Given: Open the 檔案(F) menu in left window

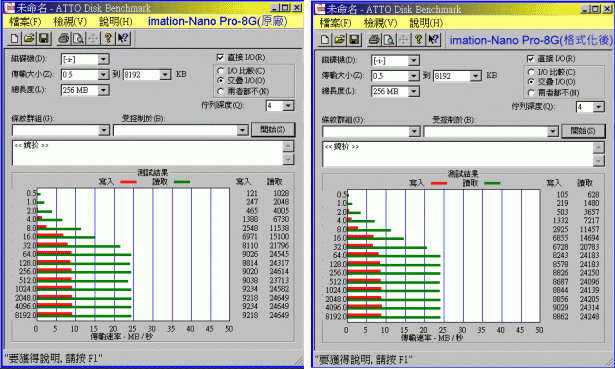Looking at the screenshot, I should click(25, 22).
